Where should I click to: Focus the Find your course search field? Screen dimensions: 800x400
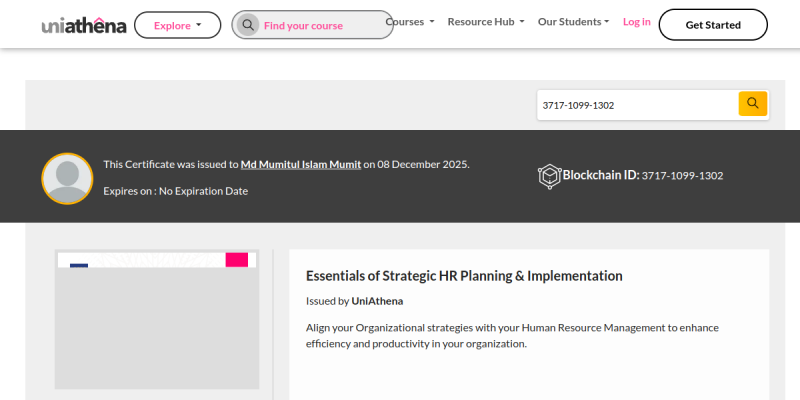(312, 25)
